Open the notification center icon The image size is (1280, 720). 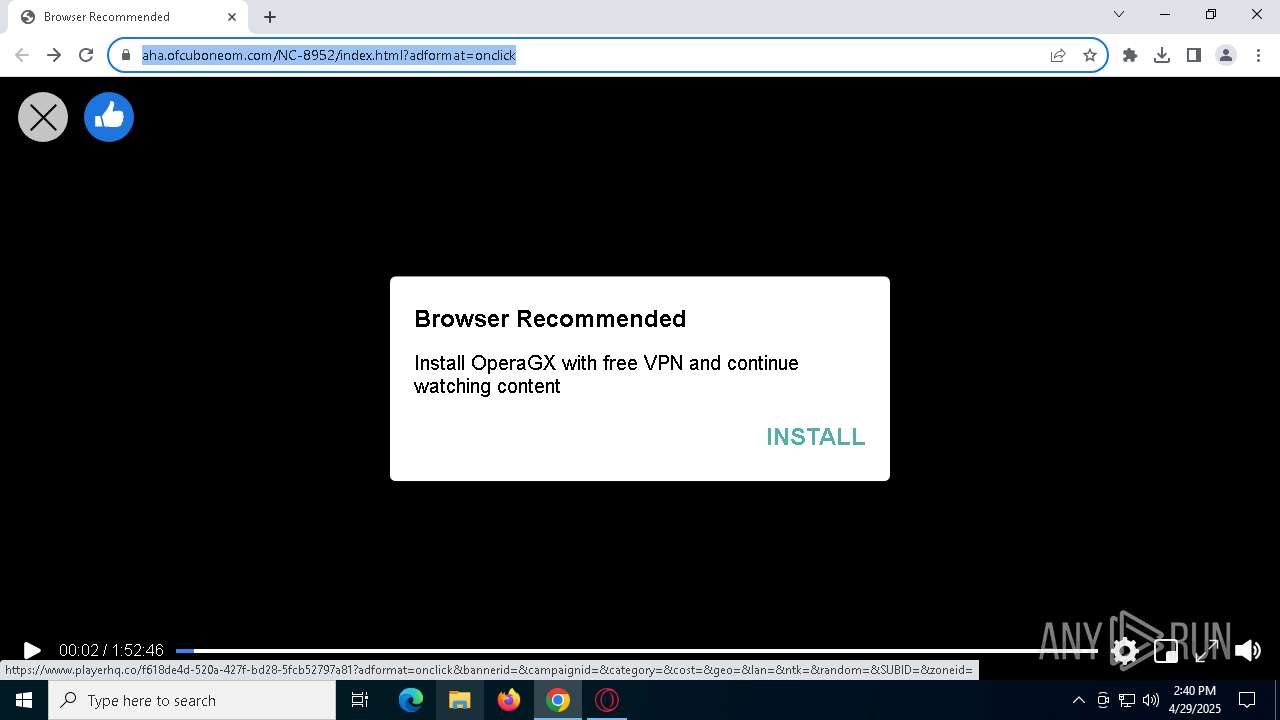click(x=1248, y=700)
